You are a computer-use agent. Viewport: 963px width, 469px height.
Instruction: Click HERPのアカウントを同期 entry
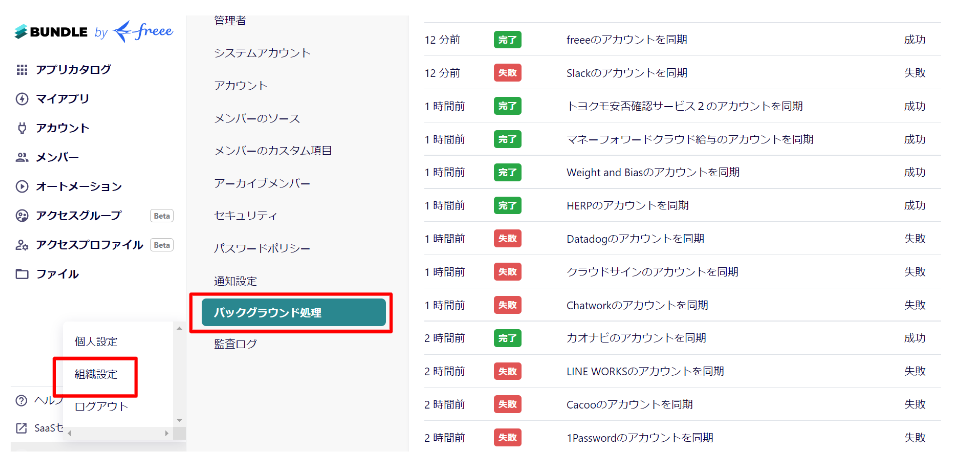click(x=627, y=206)
